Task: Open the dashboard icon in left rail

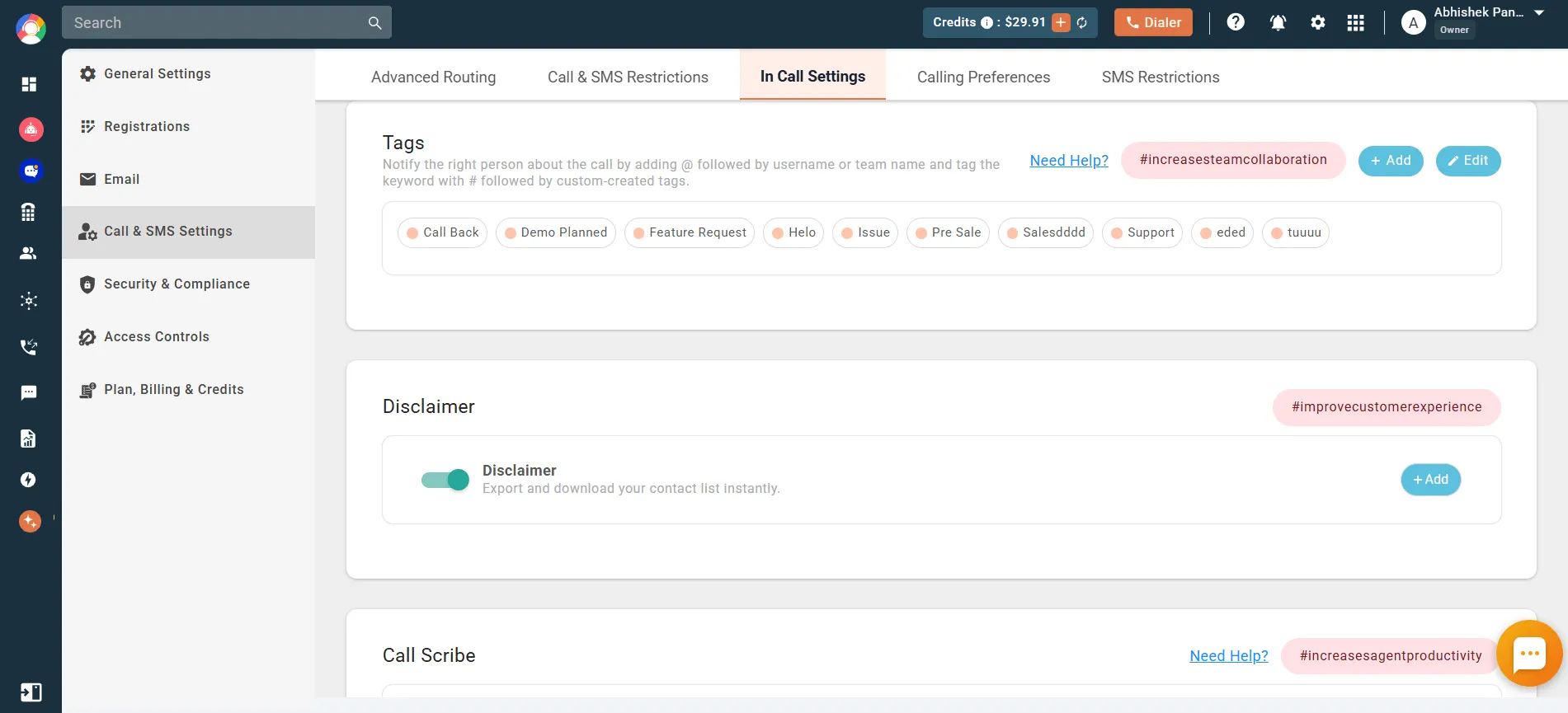Action: pos(29,84)
